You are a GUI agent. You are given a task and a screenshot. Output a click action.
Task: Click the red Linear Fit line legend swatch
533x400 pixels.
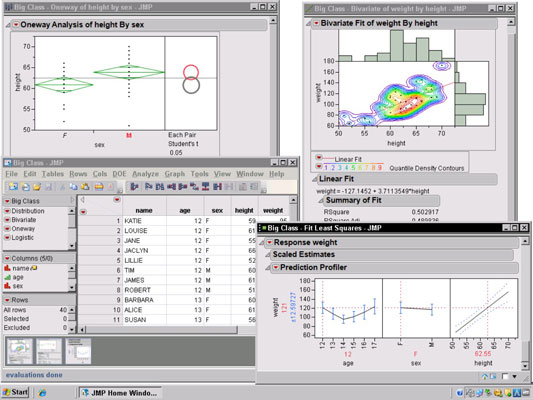[329, 159]
